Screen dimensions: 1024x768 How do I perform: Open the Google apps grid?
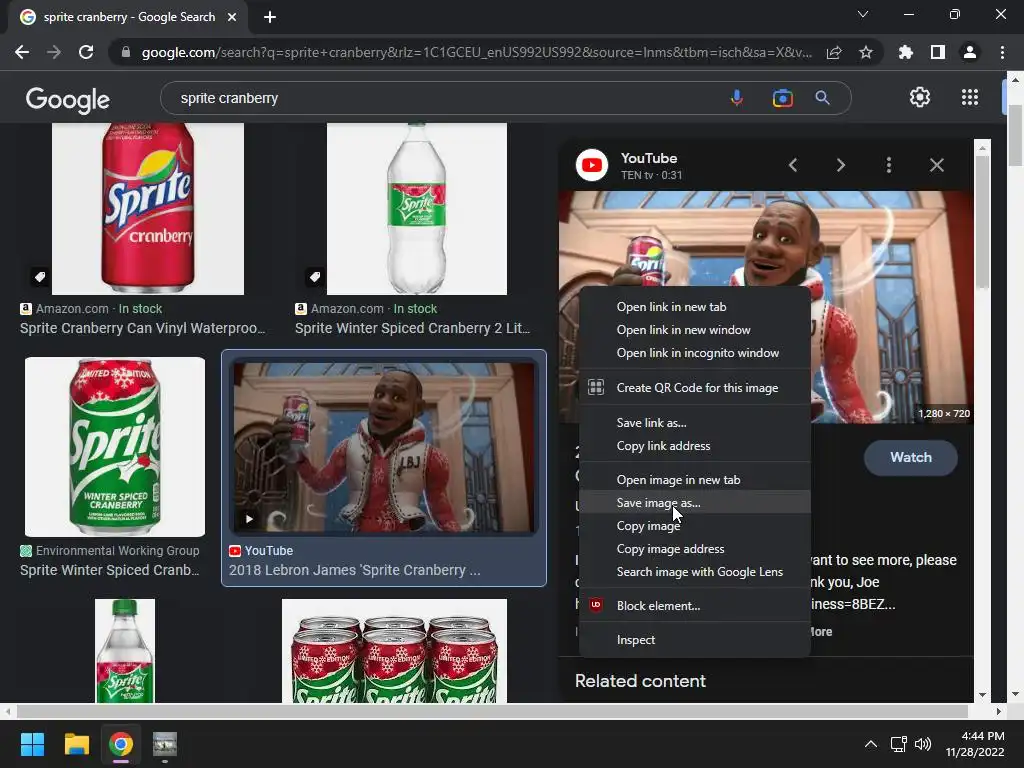(970, 97)
